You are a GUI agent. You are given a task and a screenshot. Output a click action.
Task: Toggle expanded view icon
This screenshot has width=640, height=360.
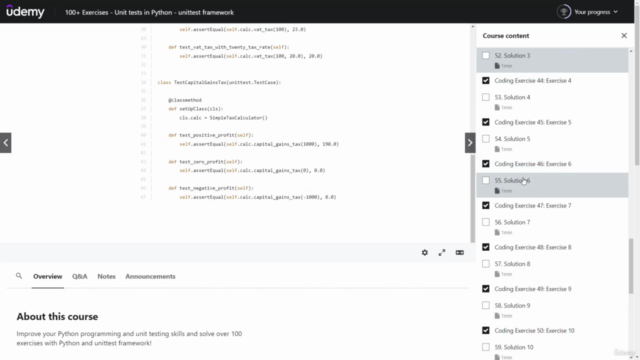coord(460,253)
